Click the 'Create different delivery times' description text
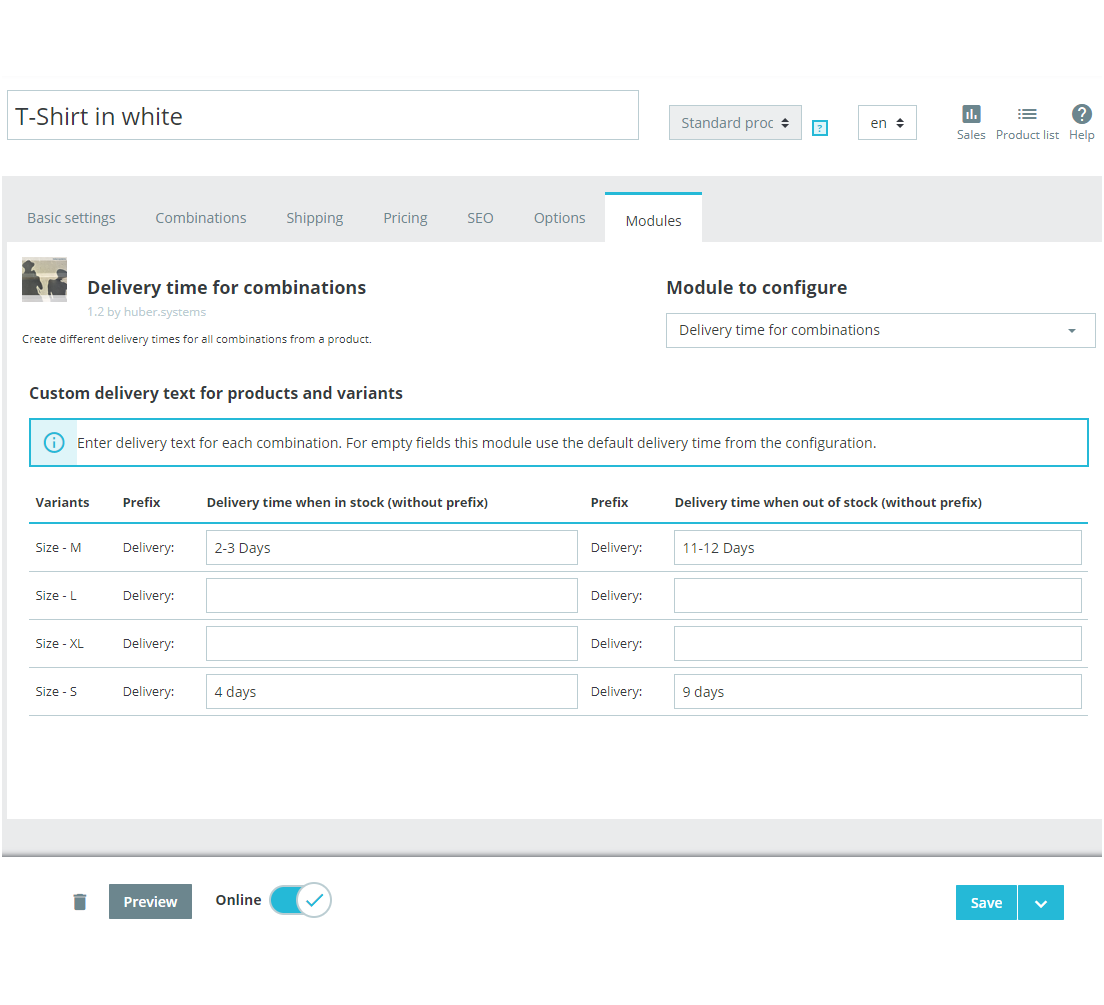 196,339
